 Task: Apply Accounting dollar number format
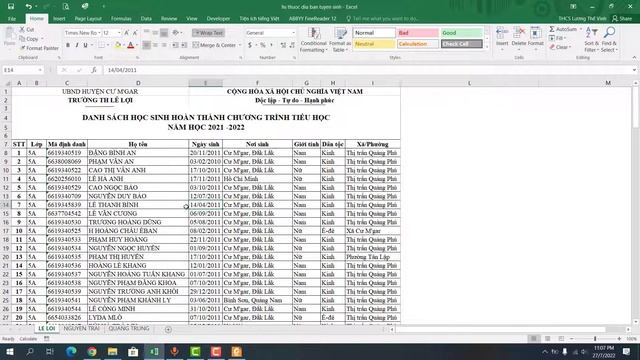tap(250, 45)
